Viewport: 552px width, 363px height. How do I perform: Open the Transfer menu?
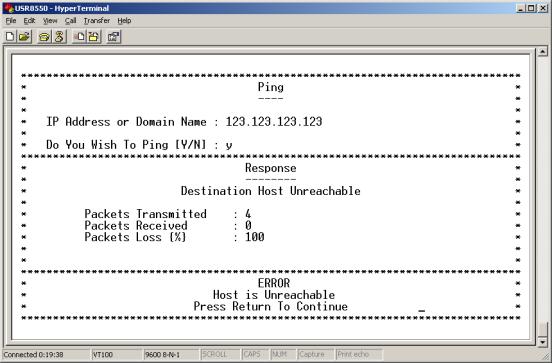pos(97,21)
